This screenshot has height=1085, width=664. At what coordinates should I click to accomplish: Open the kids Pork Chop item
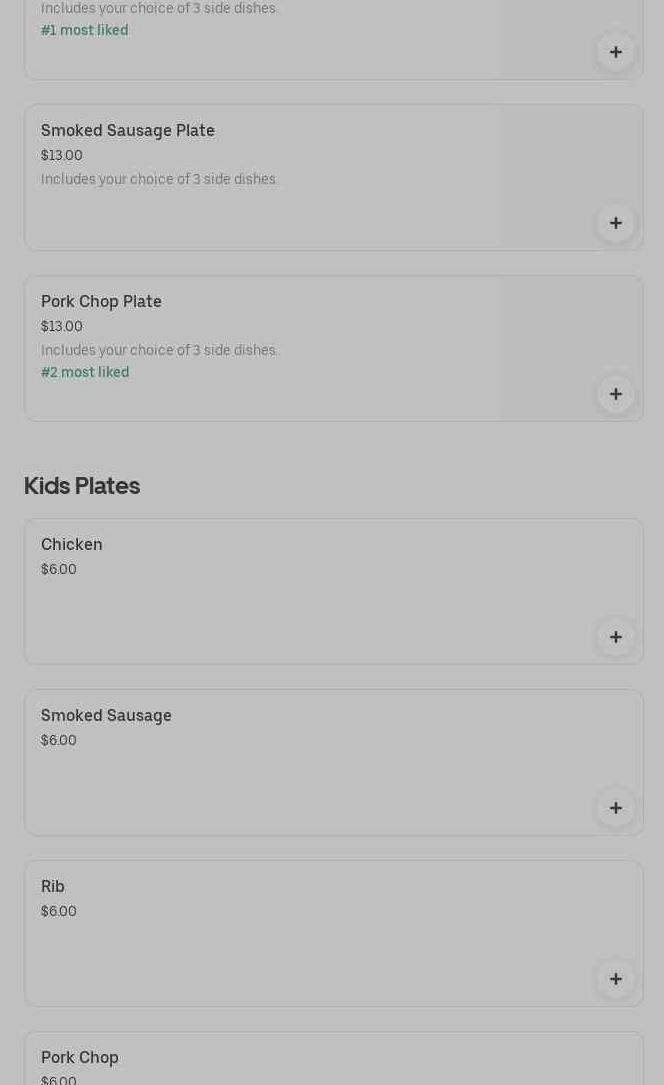[80, 1058]
